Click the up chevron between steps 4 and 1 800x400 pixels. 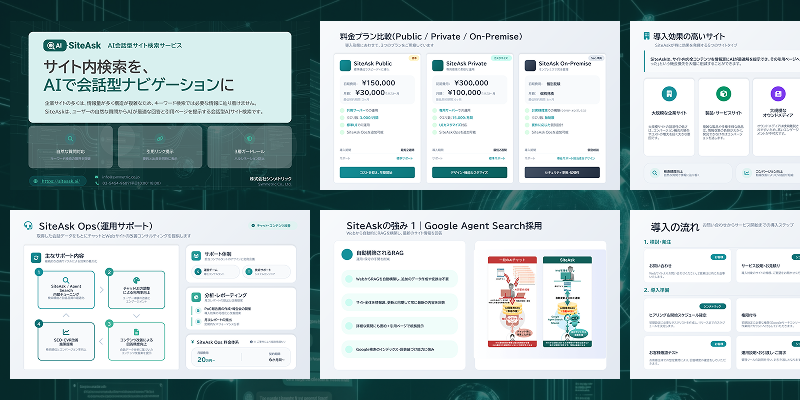point(66,316)
